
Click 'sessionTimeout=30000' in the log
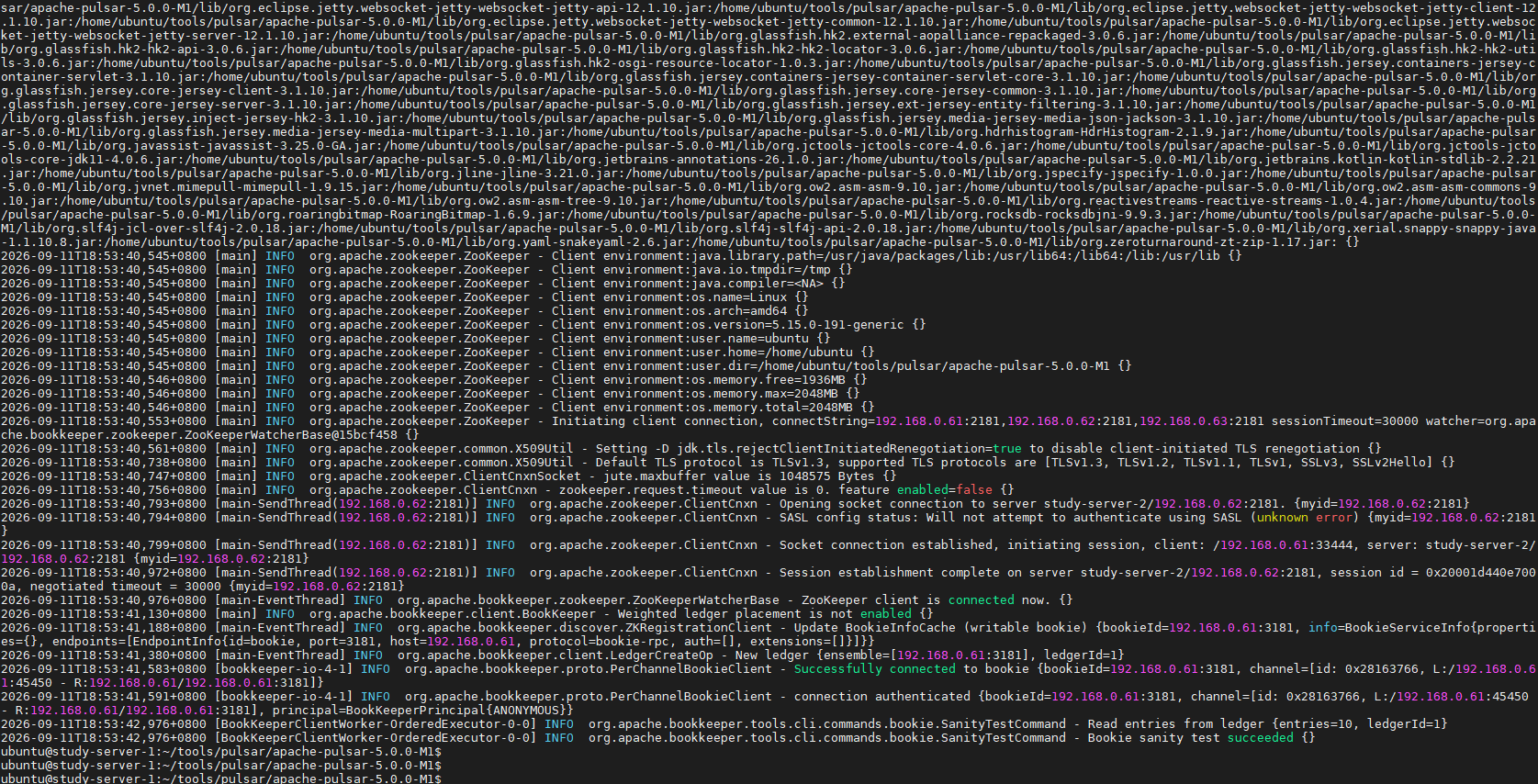coord(1345,421)
